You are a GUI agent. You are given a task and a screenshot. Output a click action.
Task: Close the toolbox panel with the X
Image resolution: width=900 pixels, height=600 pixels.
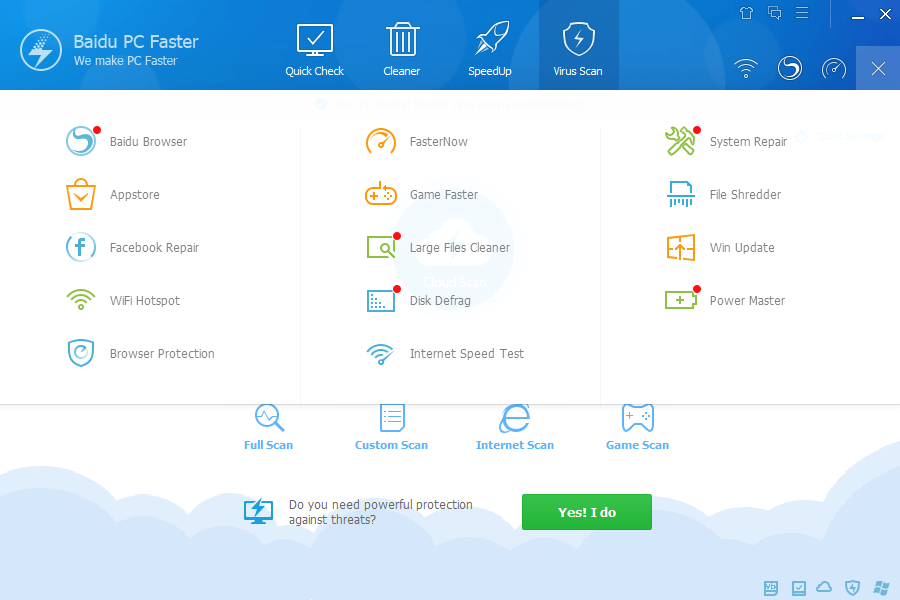point(878,69)
